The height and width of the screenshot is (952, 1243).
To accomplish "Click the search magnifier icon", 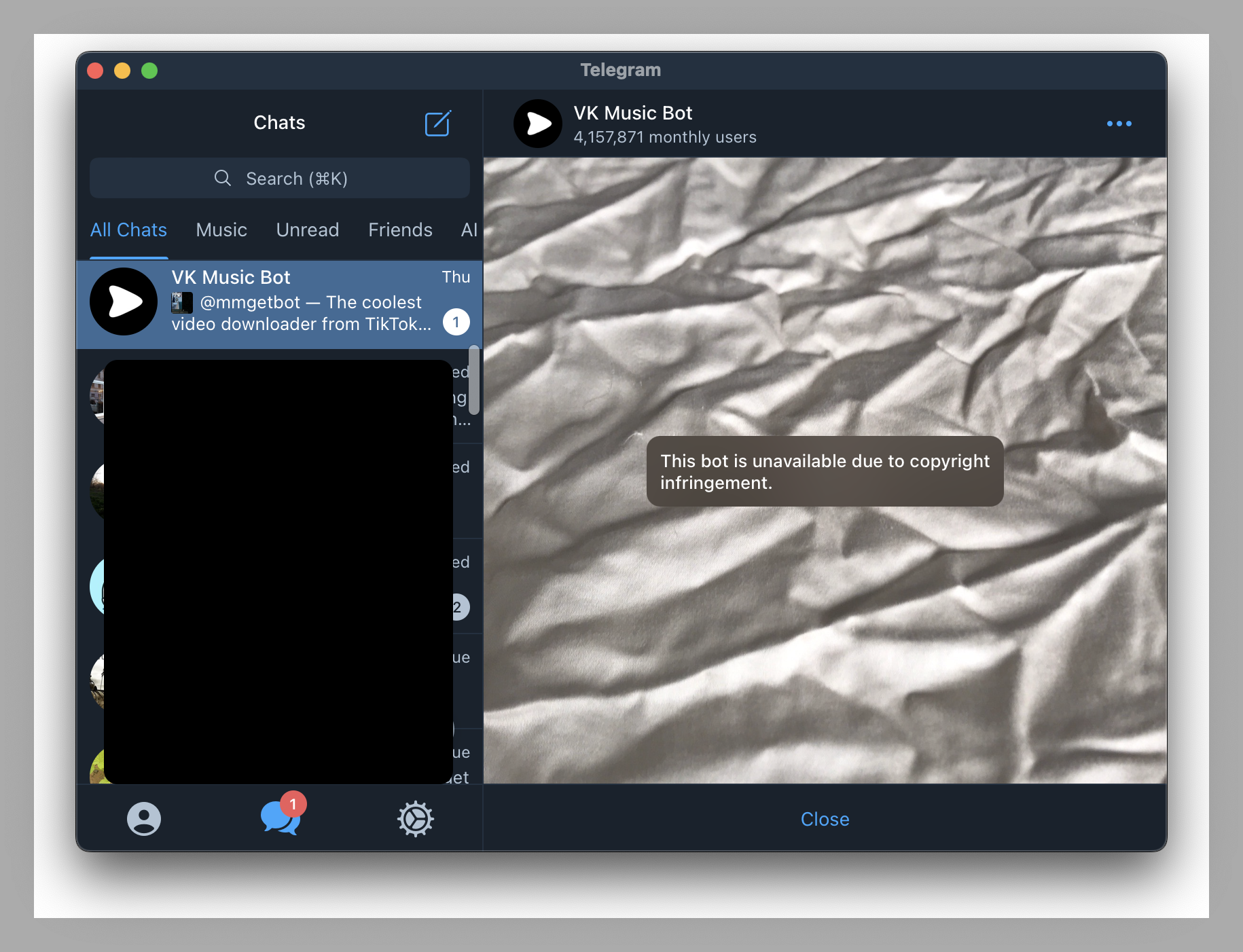I will (x=223, y=178).
